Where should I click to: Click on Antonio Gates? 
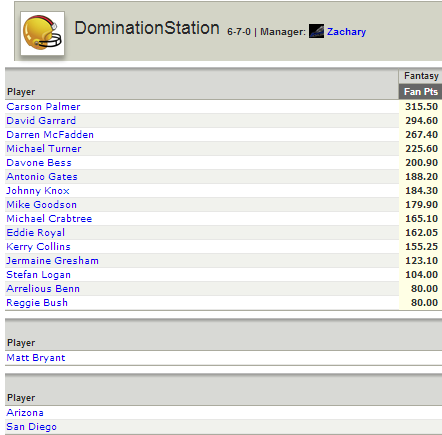(42, 177)
